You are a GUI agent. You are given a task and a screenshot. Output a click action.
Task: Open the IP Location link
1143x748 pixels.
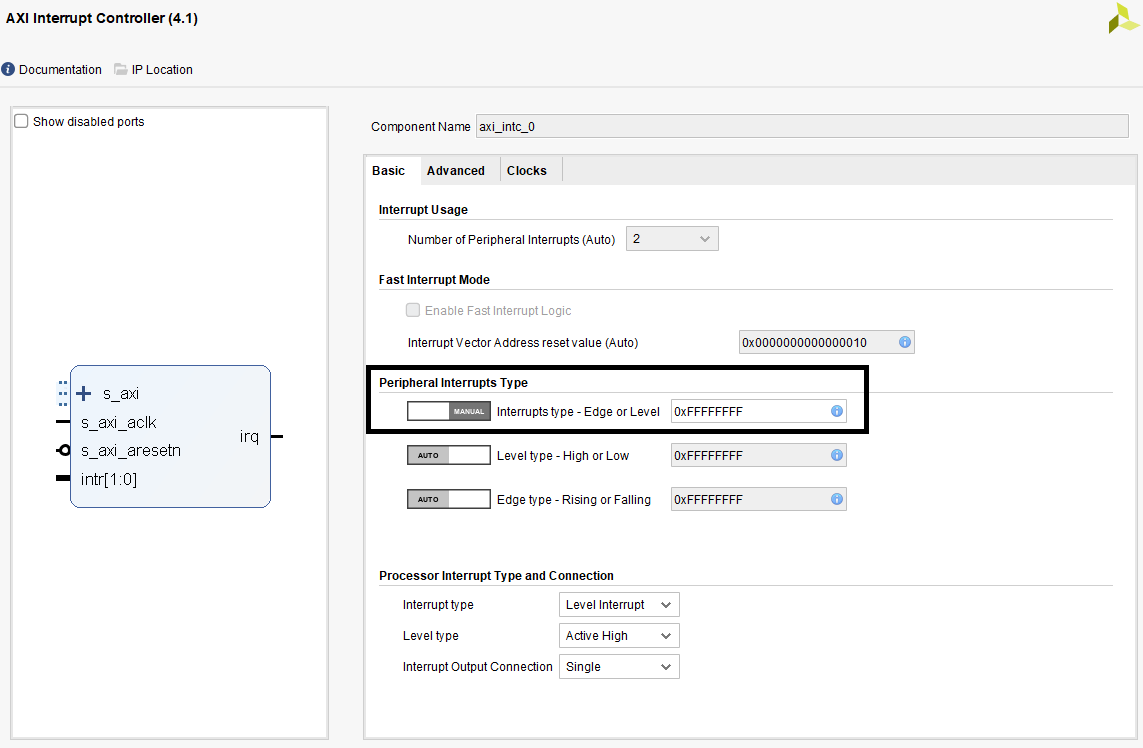tap(162, 69)
